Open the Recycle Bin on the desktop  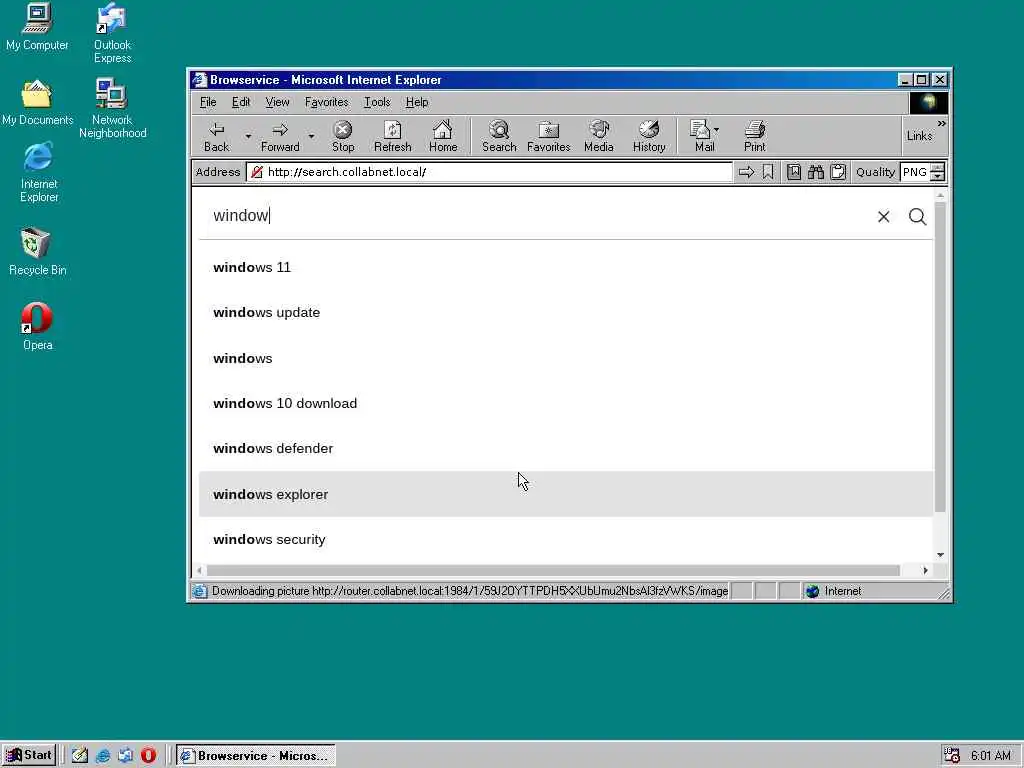37,252
